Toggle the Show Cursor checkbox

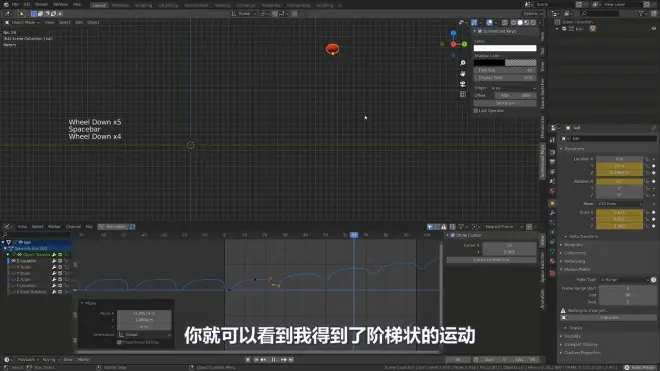(x=453, y=235)
